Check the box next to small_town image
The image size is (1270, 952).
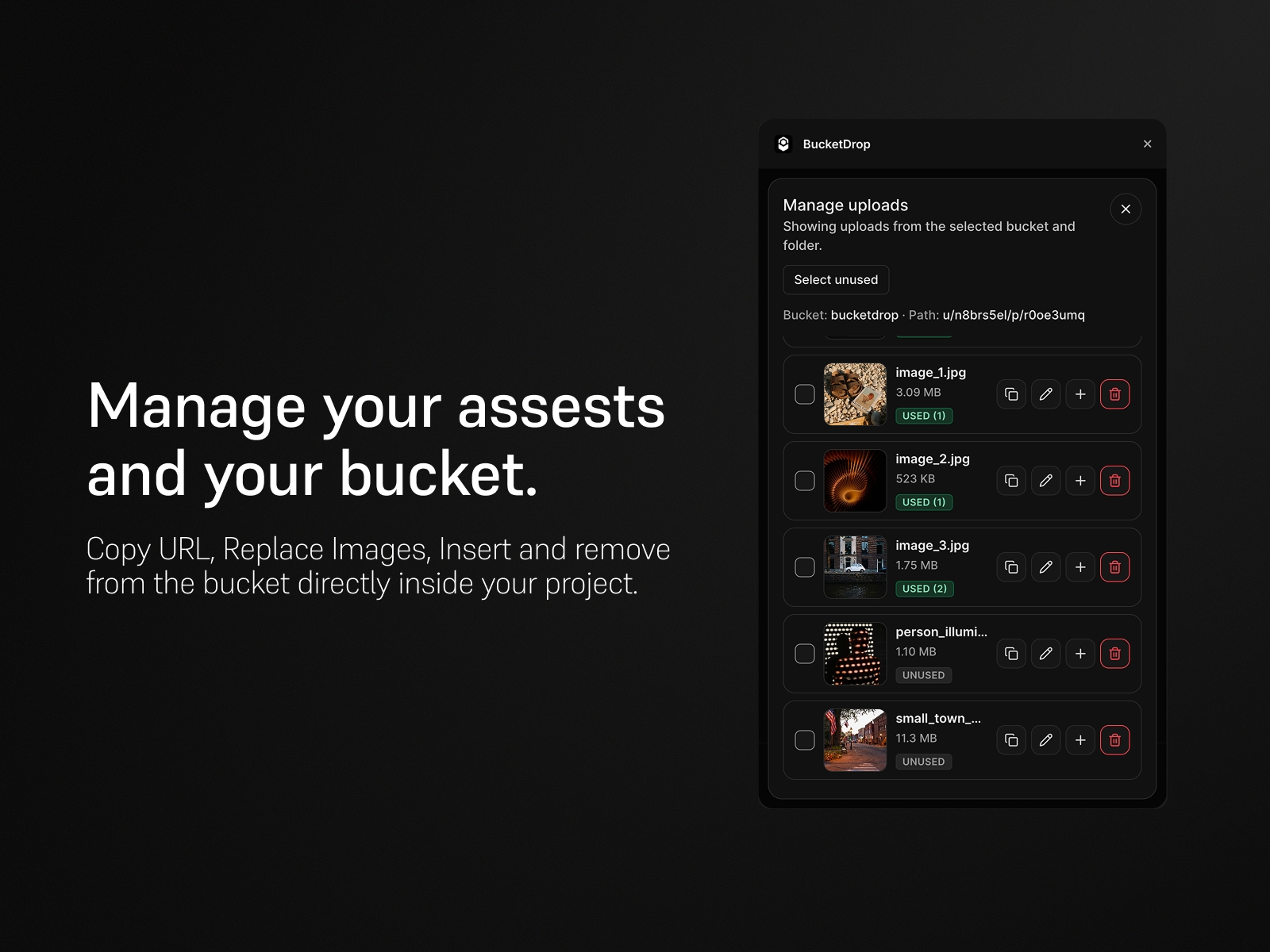pyautogui.click(x=805, y=739)
